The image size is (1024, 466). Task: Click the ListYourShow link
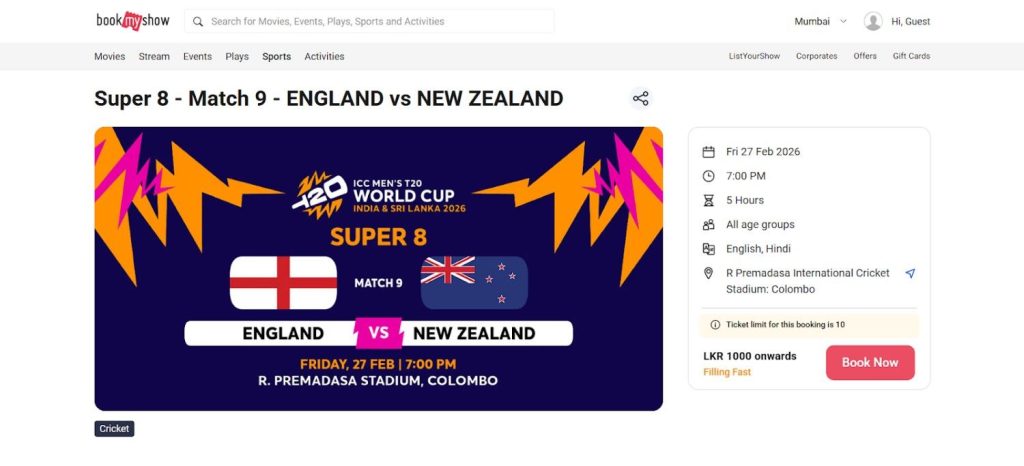pos(754,57)
